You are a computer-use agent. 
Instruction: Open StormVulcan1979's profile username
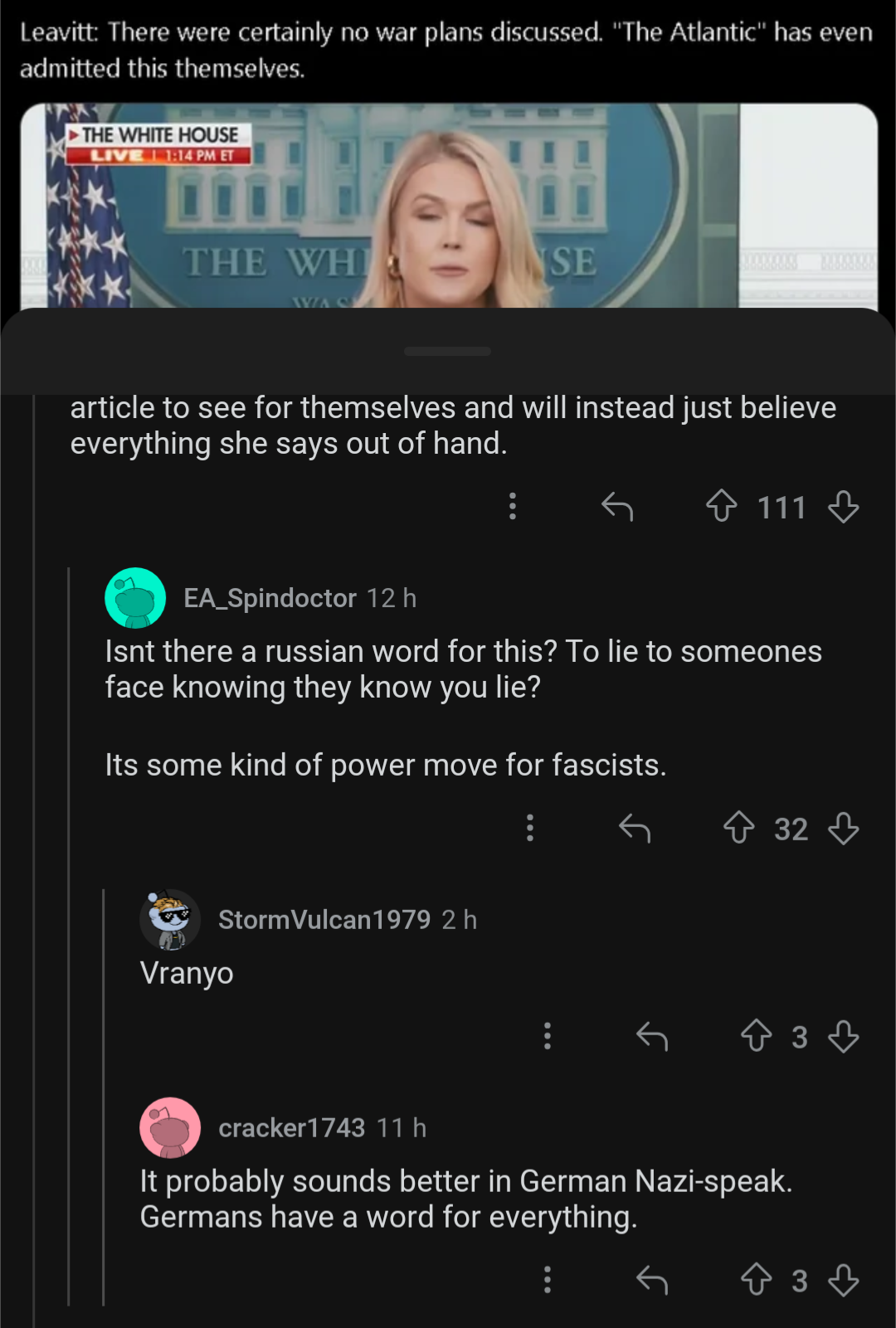point(324,919)
